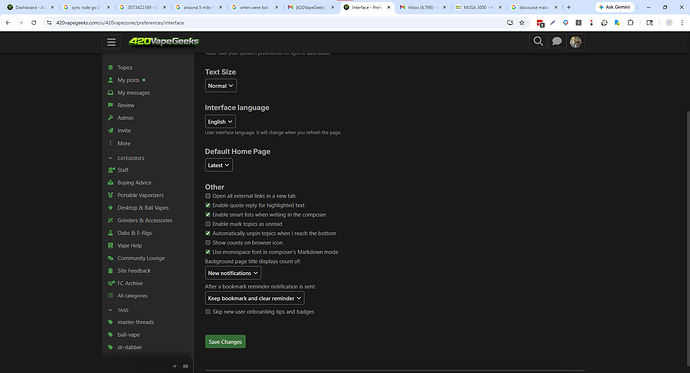Viewport: 690px width, 373px height.
Task: Click the Portable Vaporizers category icon
Action: (110, 195)
